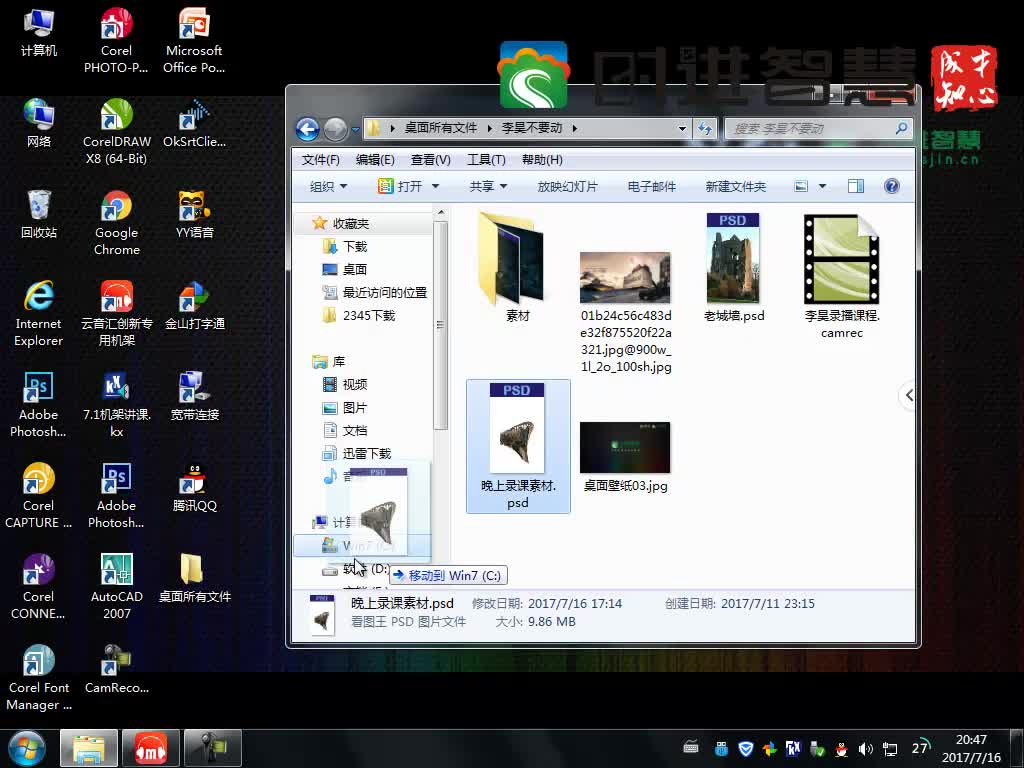
Task: Click the Explorer forward arrow button
Action: [336, 129]
